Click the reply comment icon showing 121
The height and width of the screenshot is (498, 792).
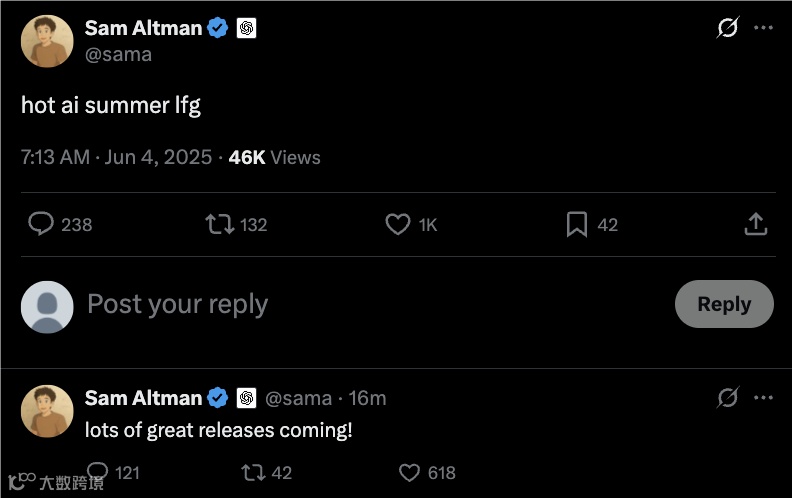(x=98, y=471)
